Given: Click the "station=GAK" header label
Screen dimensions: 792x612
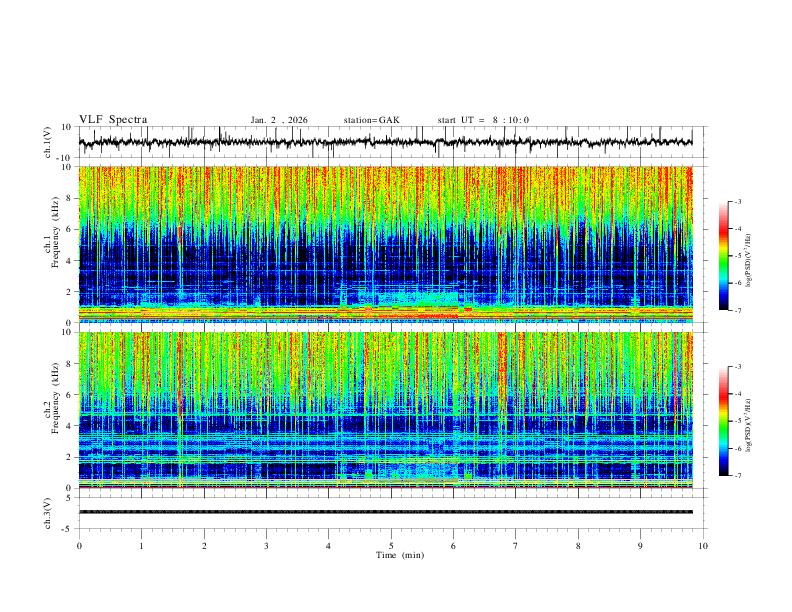Looking at the screenshot, I should pos(371,120).
